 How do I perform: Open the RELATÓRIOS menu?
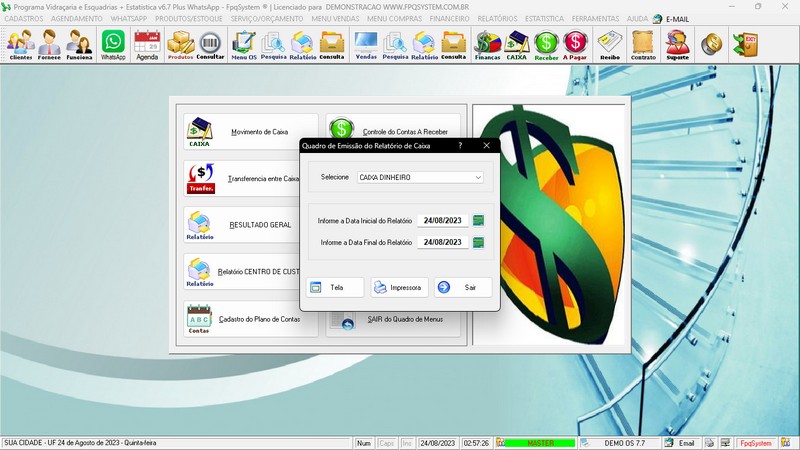(497, 19)
